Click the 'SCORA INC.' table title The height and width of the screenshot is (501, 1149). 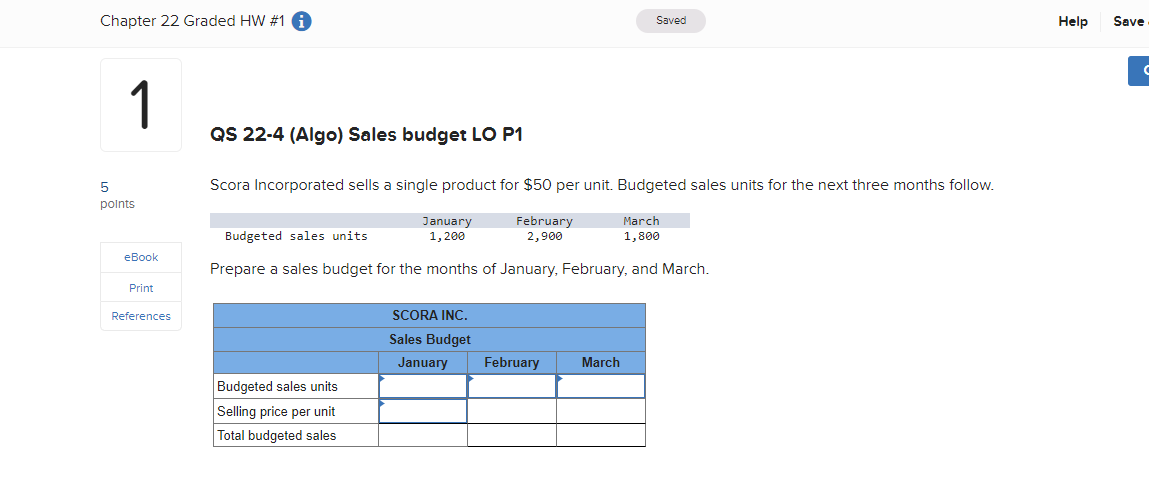429,316
